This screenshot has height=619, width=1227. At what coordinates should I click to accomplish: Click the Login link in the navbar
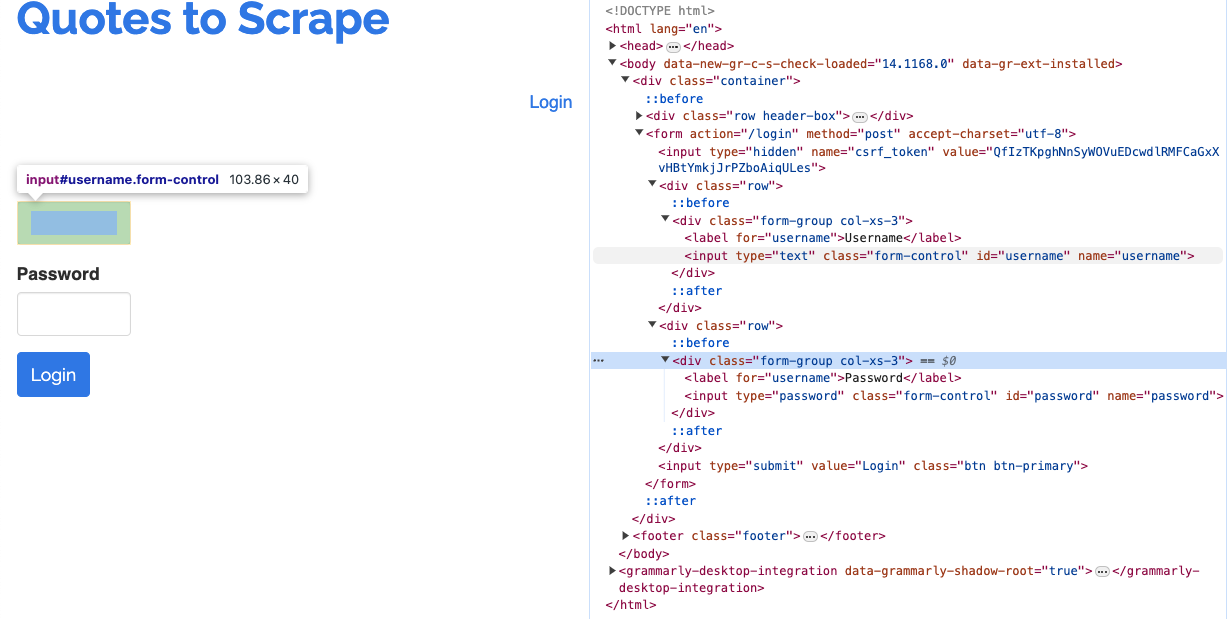pyautogui.click(x=550, y=102)
